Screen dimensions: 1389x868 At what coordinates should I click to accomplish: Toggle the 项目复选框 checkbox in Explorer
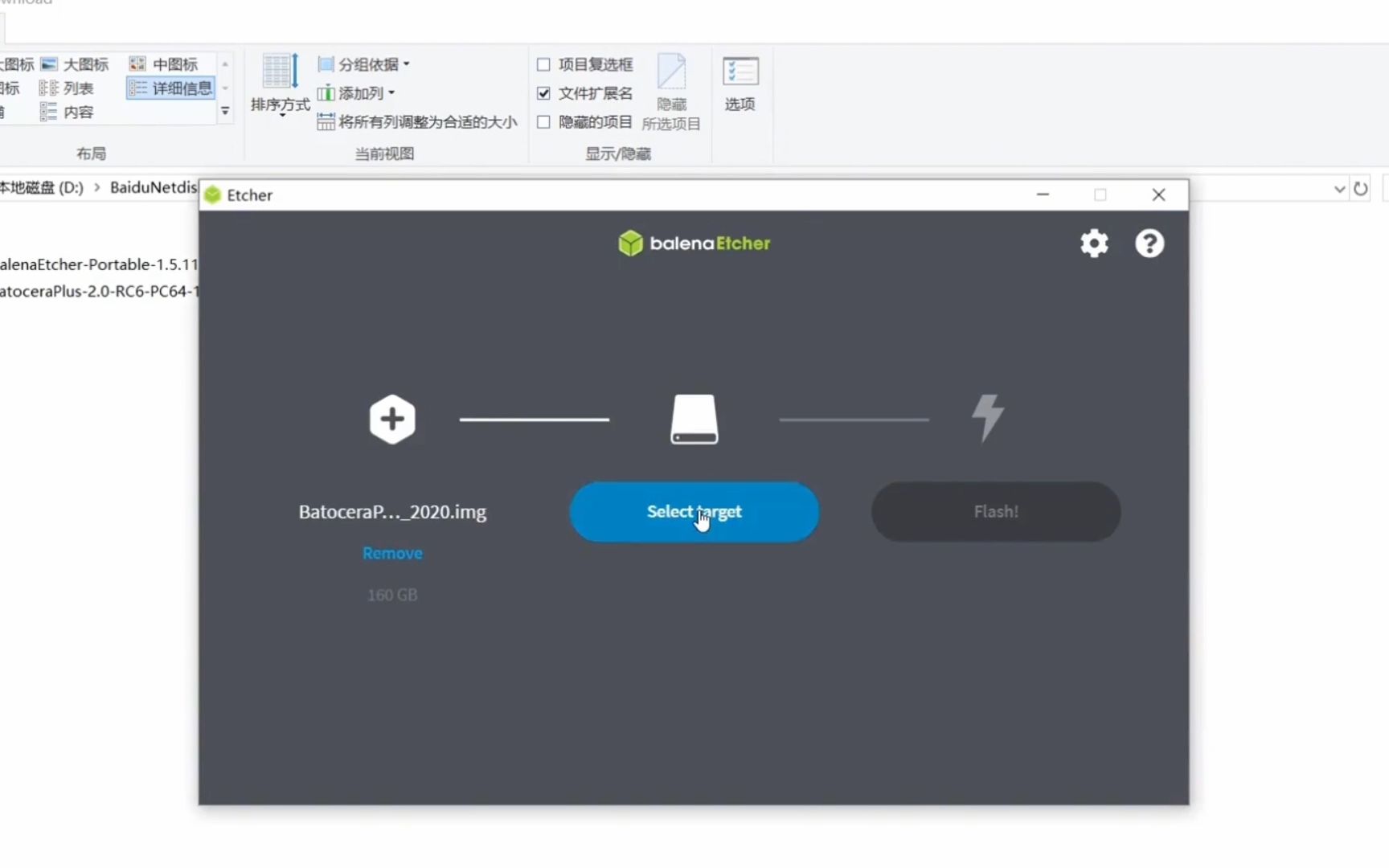(x=543, y=64)
